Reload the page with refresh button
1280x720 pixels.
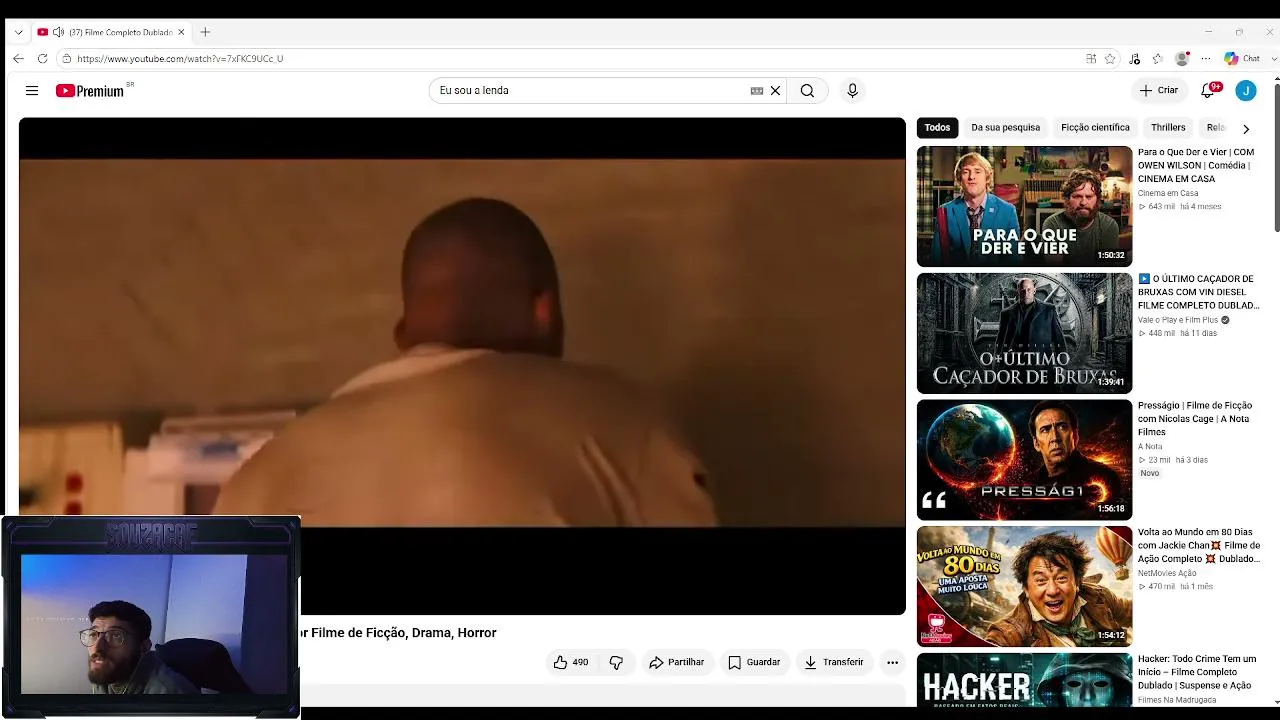pos(42,59)
